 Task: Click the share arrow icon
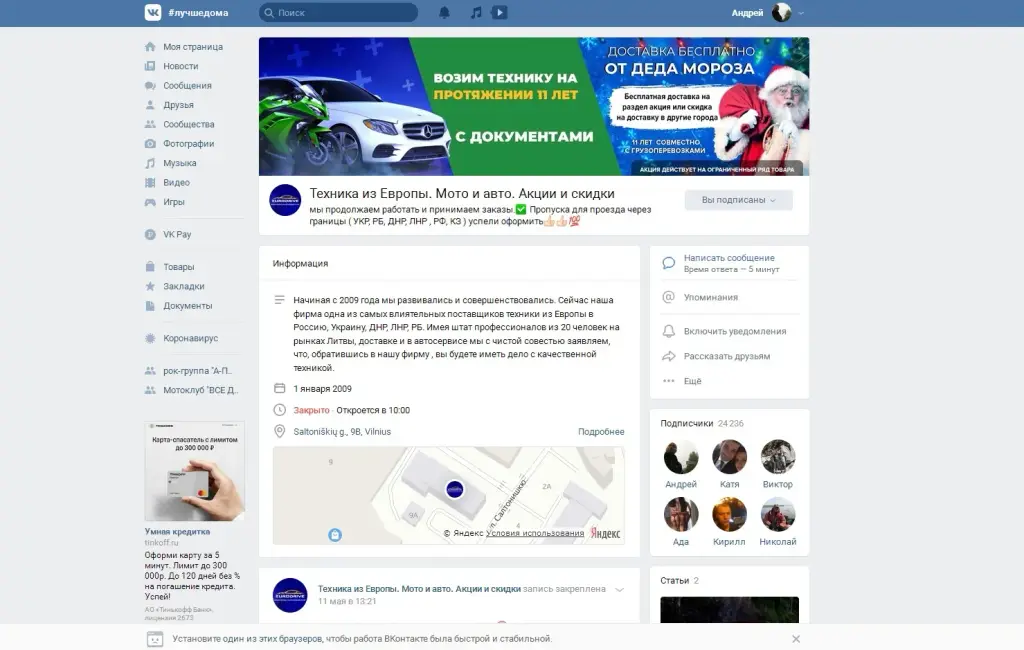669,356
